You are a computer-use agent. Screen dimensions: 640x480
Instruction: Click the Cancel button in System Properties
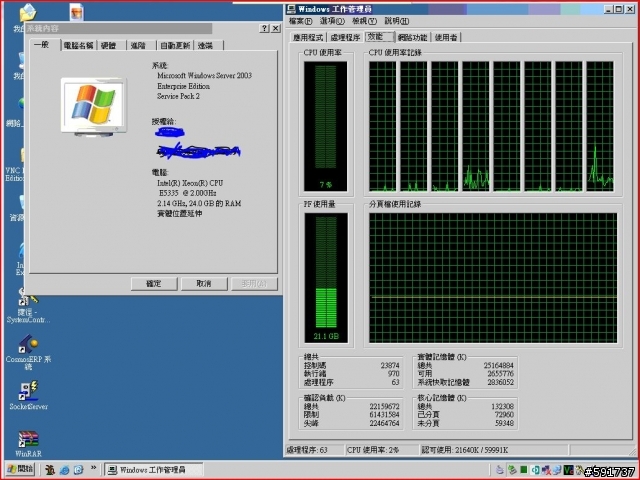point(204,284)
